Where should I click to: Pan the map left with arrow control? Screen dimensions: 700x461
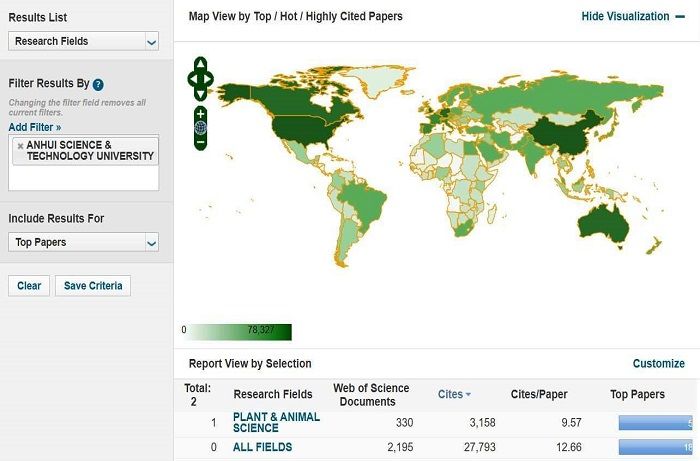tap(192, 78)
